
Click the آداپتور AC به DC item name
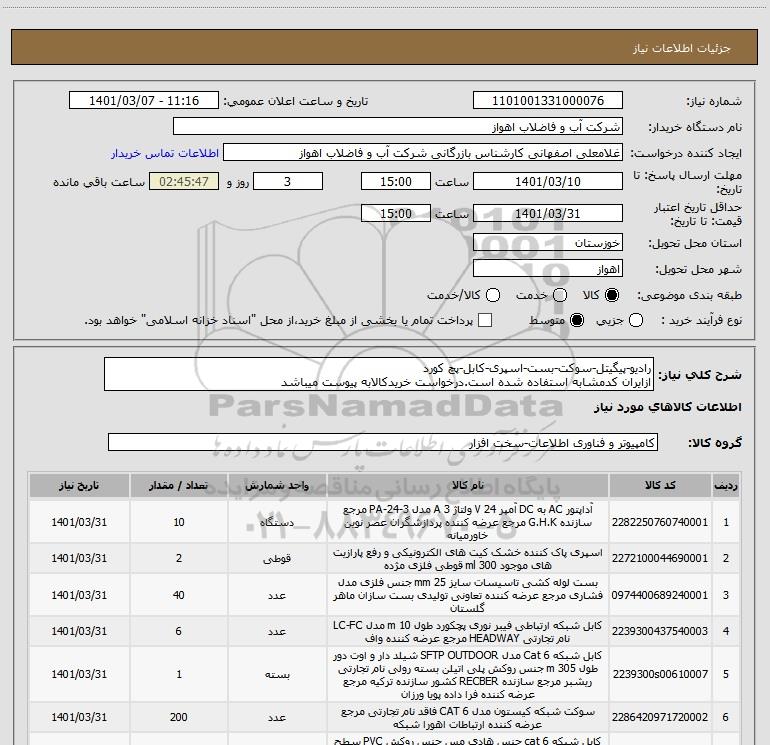click(x=468, y=522)
